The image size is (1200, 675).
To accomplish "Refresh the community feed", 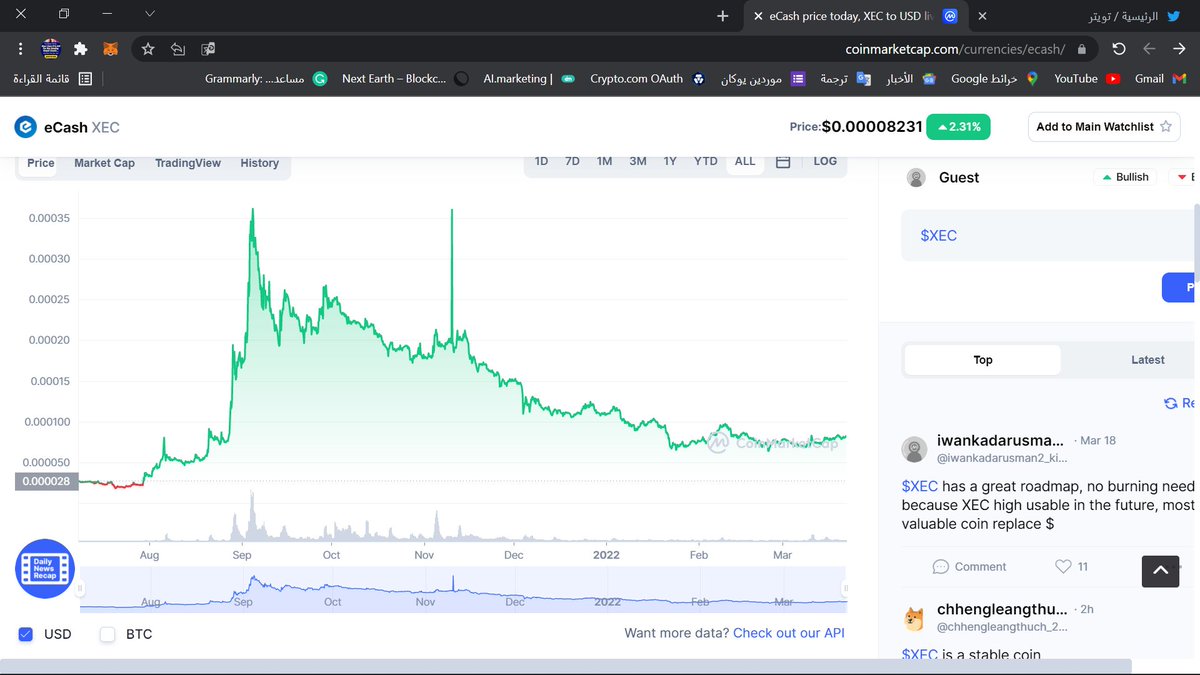I will 1179,403.
